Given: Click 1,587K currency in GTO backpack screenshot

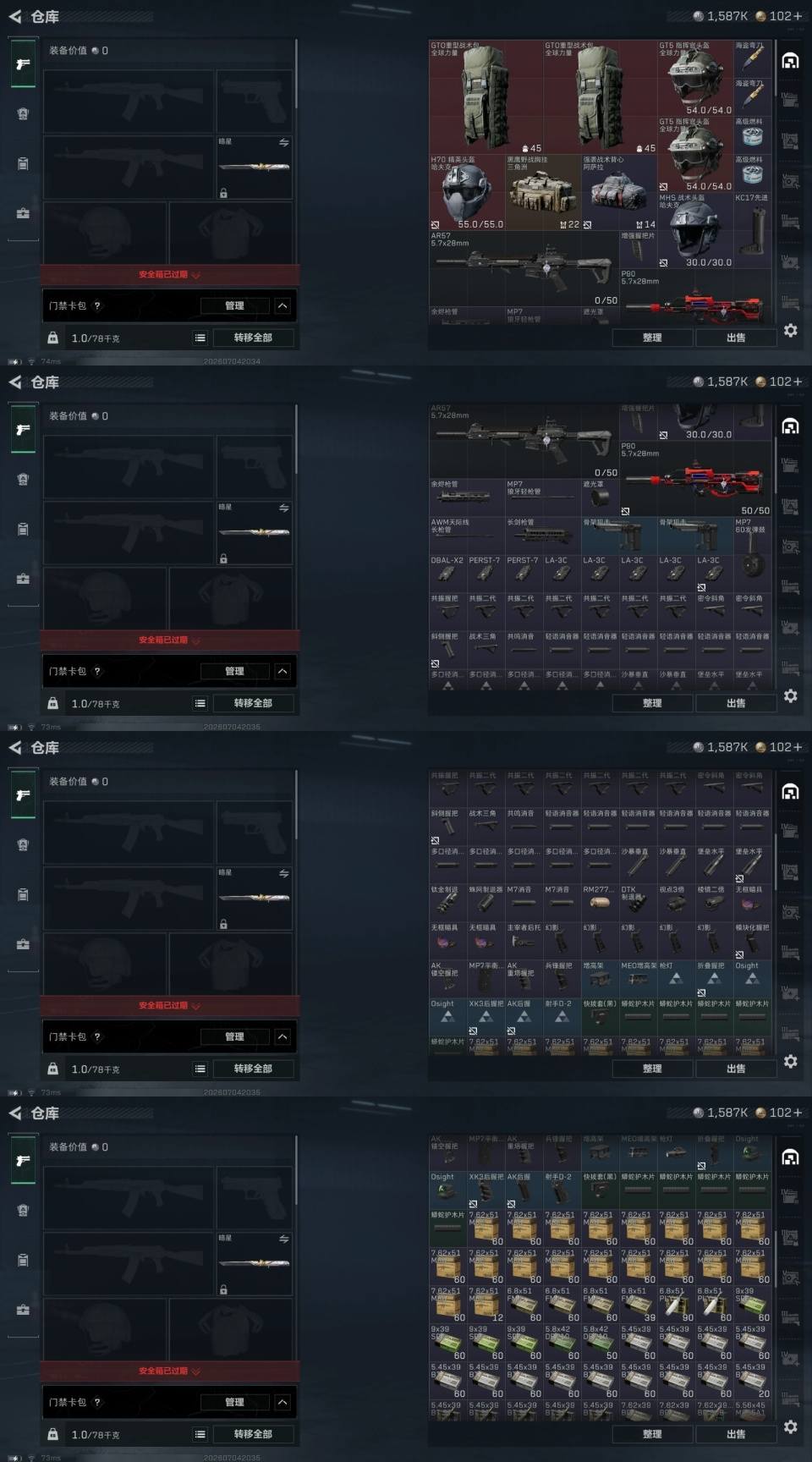Looking at the screenshot, I should click(720, 16).
